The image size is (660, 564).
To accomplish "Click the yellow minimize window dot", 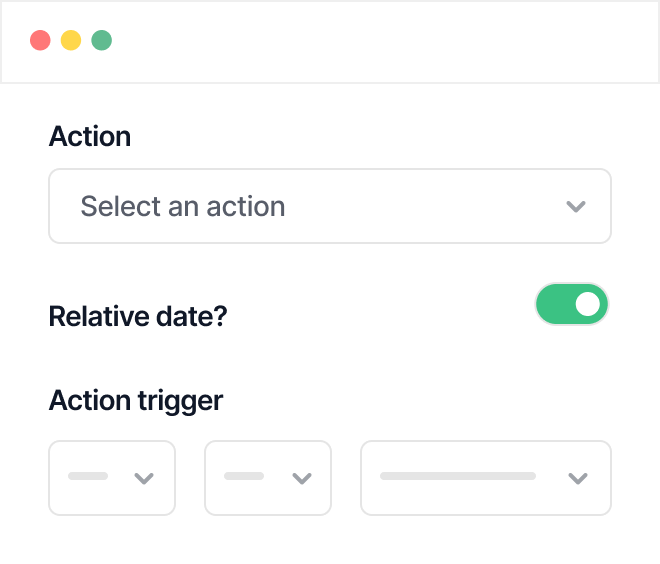I will [71, 41].
